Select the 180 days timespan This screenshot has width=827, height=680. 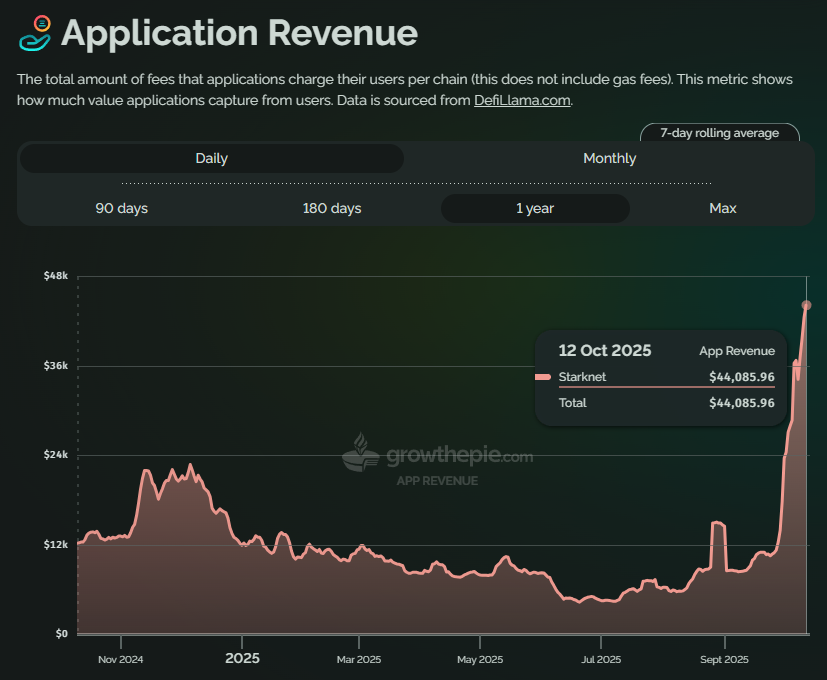tap(332, 208)
